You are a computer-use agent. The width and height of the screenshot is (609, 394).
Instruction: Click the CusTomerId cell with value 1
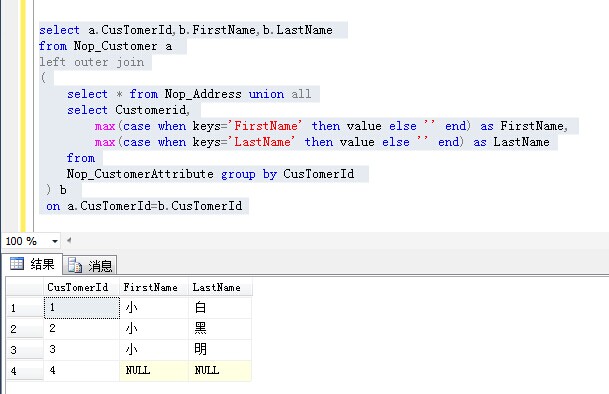pos(82,308)
